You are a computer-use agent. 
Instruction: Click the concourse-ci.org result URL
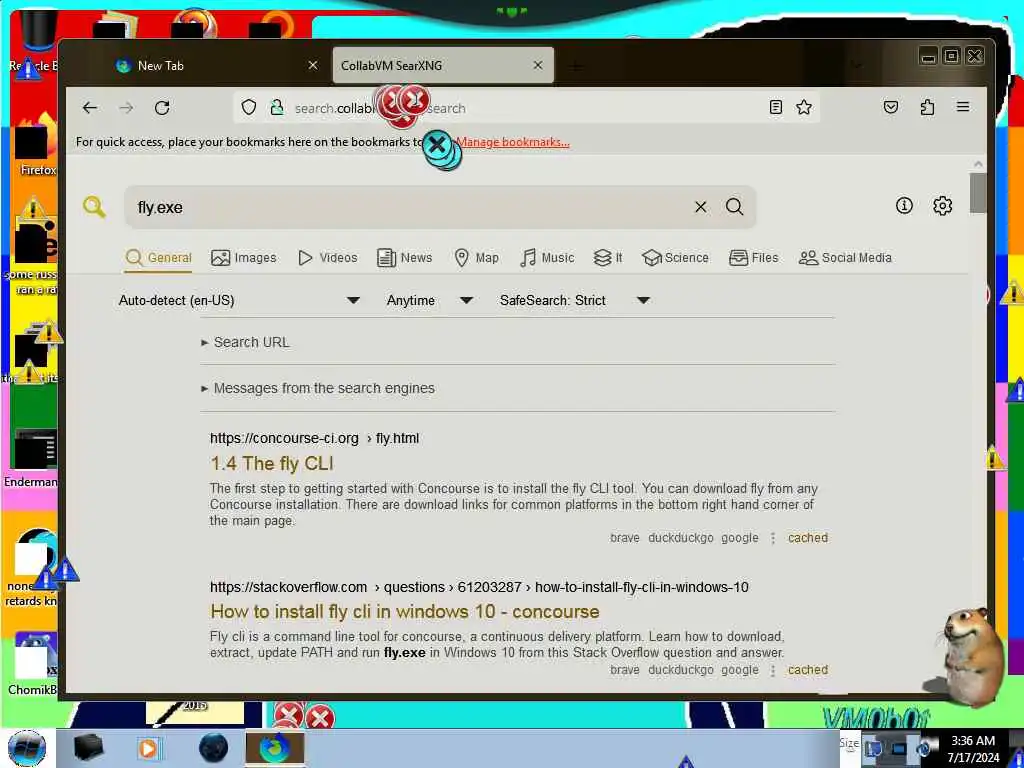click(x=314, y=438)
